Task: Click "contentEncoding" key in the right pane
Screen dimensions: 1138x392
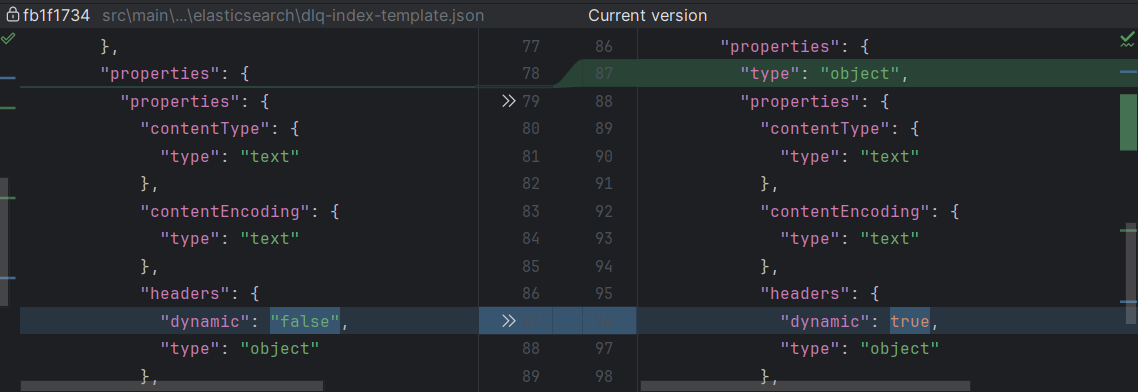Action: (x=845, y=211)
